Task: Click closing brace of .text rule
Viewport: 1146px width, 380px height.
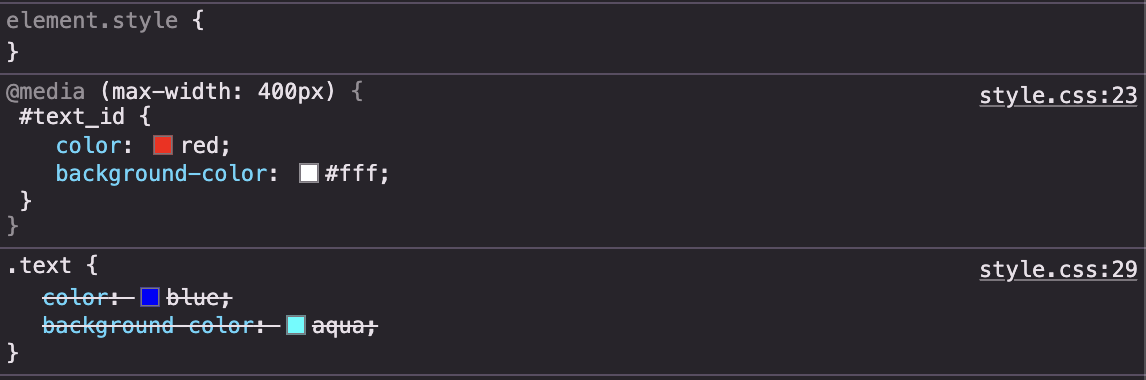Action: (12, 353)
